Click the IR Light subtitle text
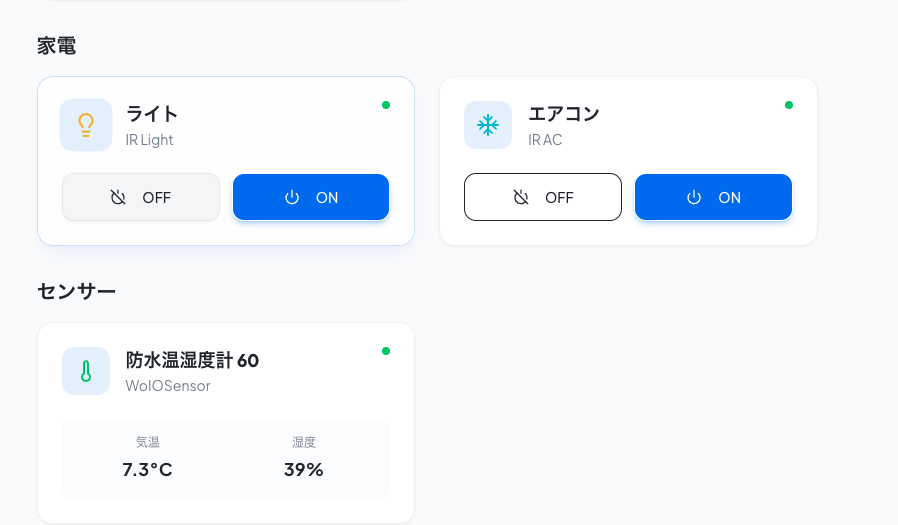The height and width of the screenshot is (525, 898). click(x=149, y=140)
